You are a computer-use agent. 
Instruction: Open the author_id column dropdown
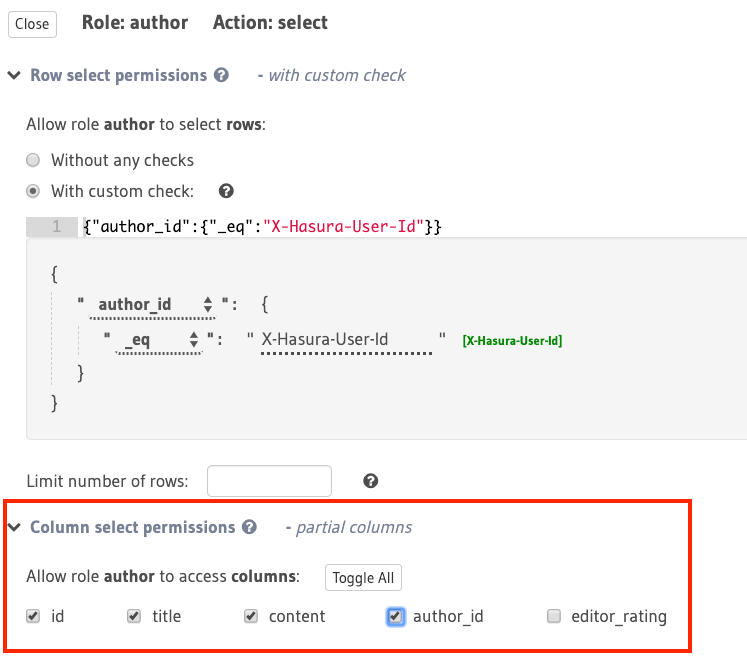[x=154, y=305]
